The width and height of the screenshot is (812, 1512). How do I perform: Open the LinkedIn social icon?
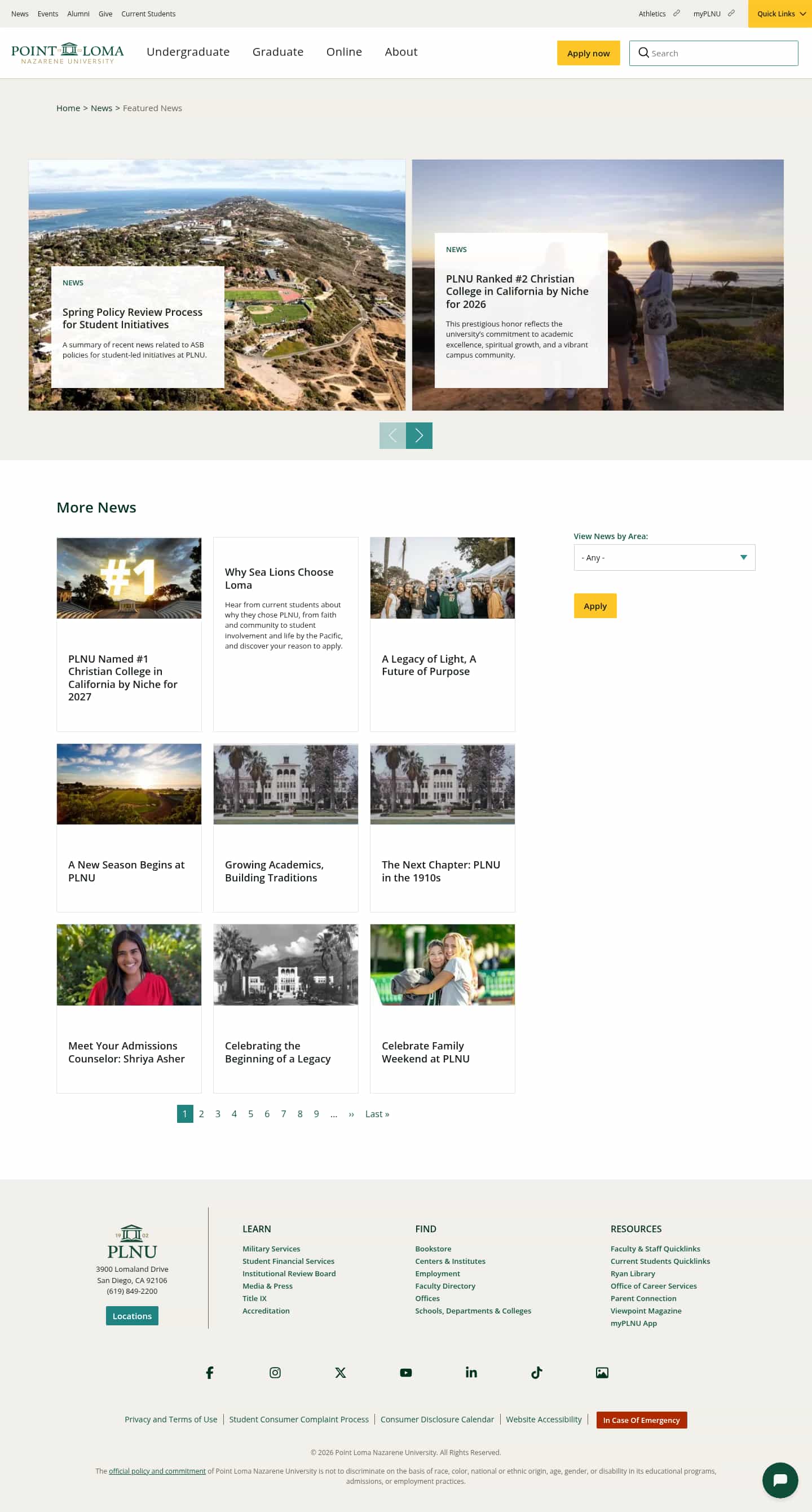471,1372
